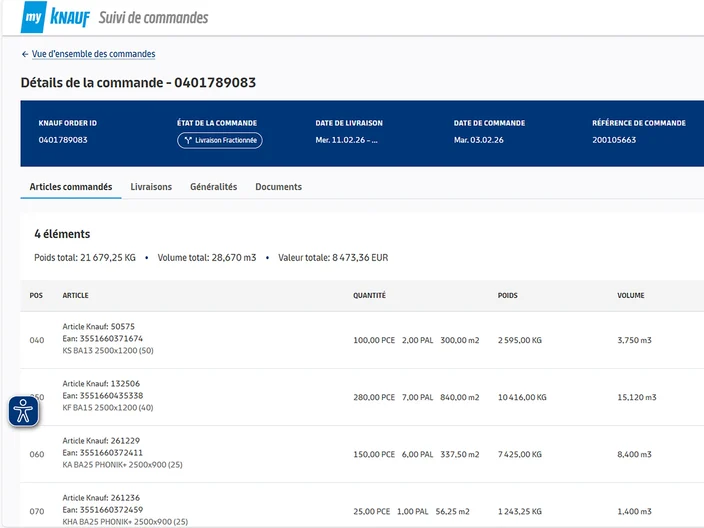Screen dimensions: 704x528
Task: Click Article Knauf: 261236
Action: 101,497
